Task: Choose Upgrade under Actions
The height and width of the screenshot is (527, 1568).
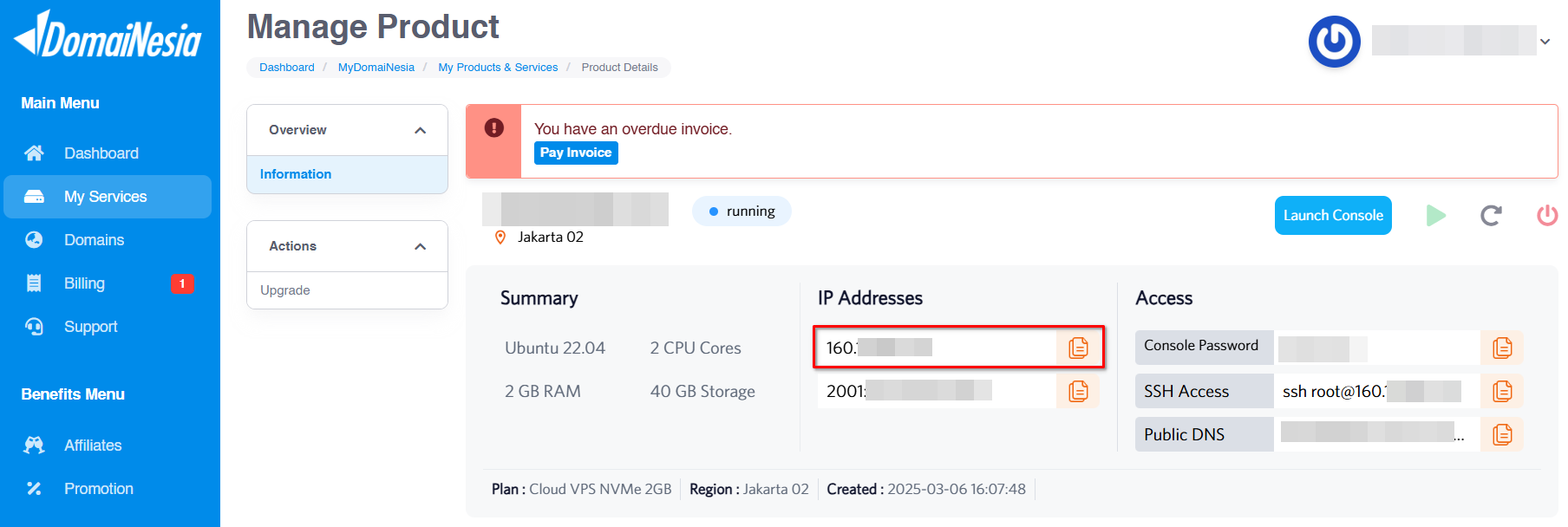Action: [285, 290]
